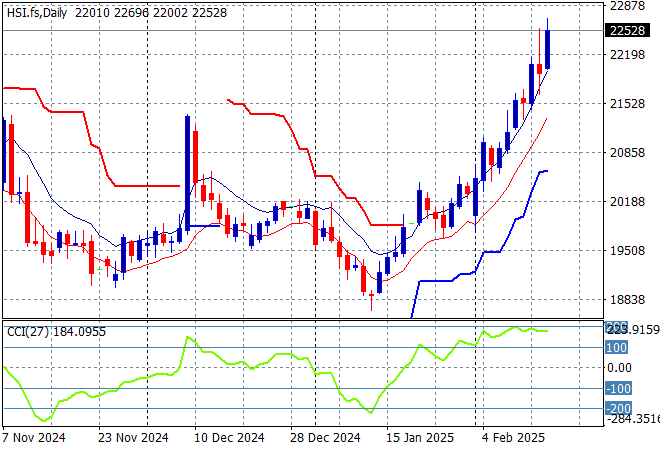Click the 20188 price axis label

[x=628, y=202]
